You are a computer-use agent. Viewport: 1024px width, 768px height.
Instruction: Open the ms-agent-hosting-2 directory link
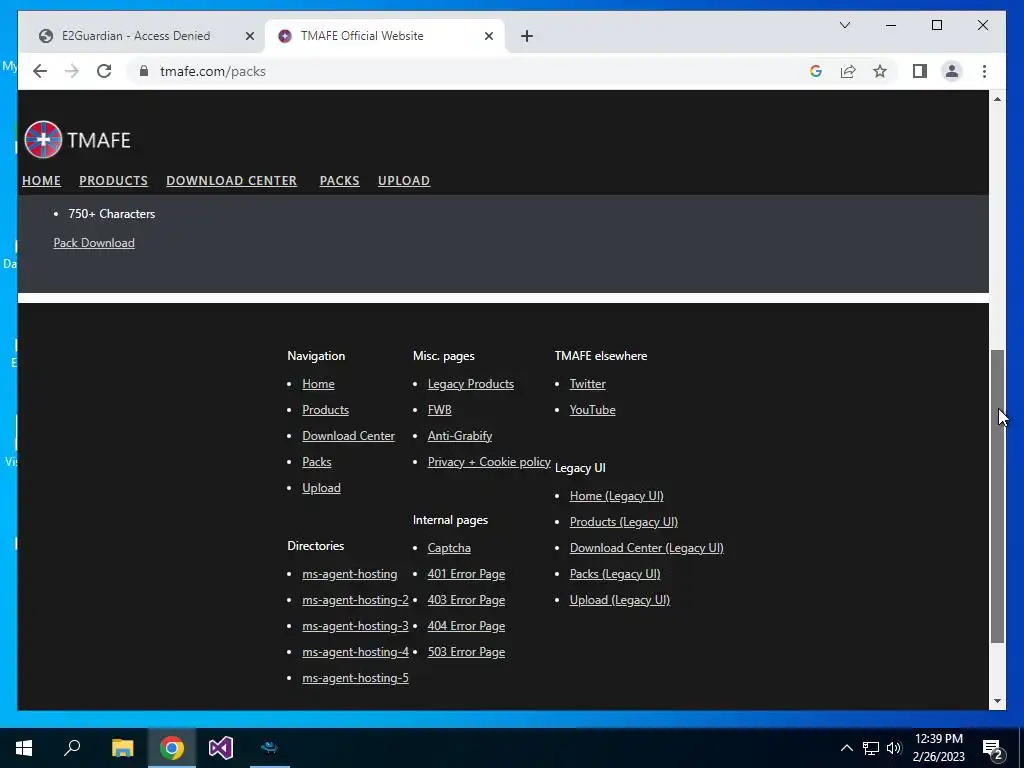click(355, 600)
